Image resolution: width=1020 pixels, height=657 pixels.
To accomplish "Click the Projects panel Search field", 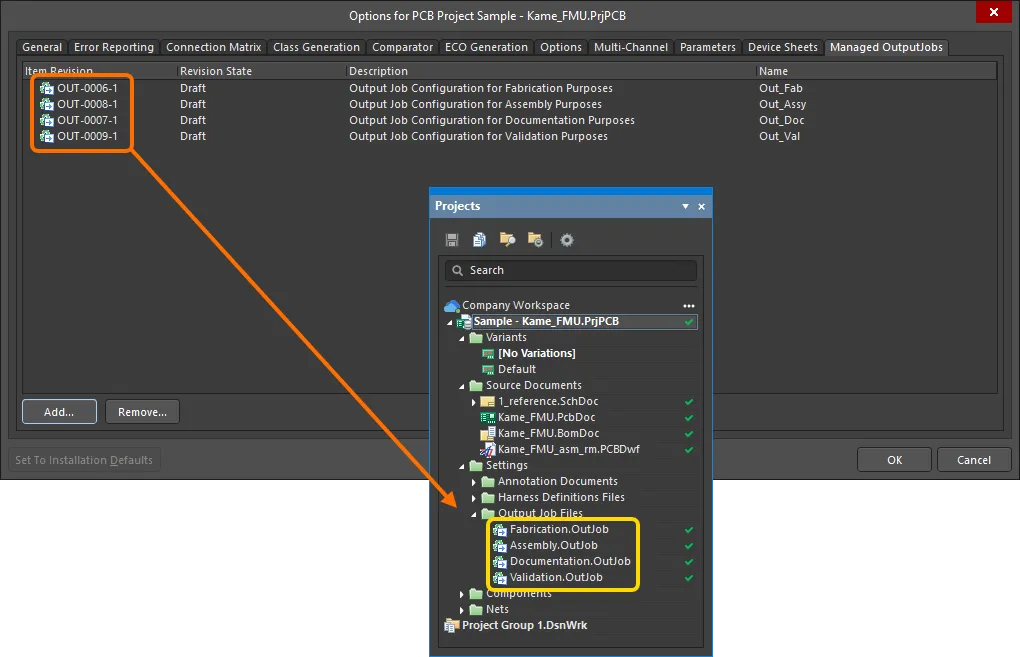I will (x=570, y=271).
